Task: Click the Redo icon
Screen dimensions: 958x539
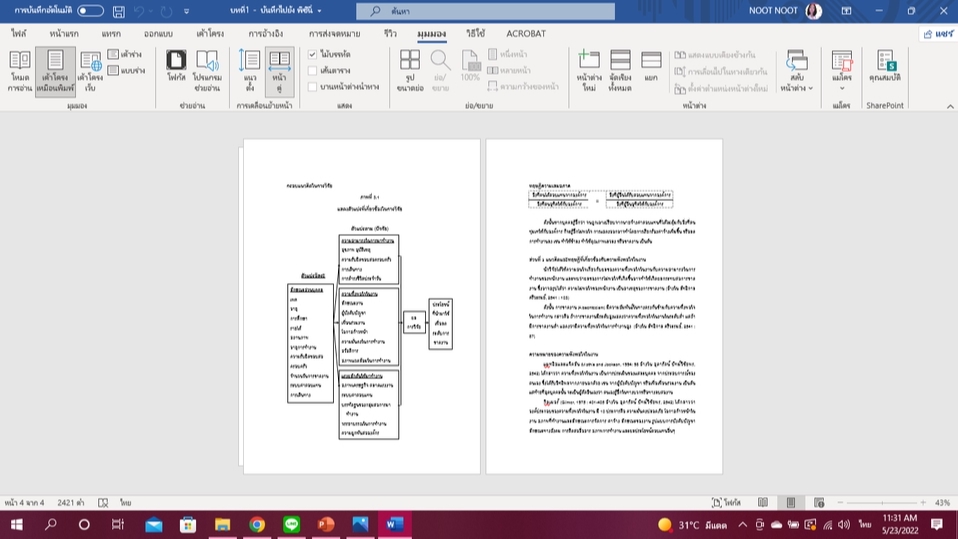Action: click(166, 11)
